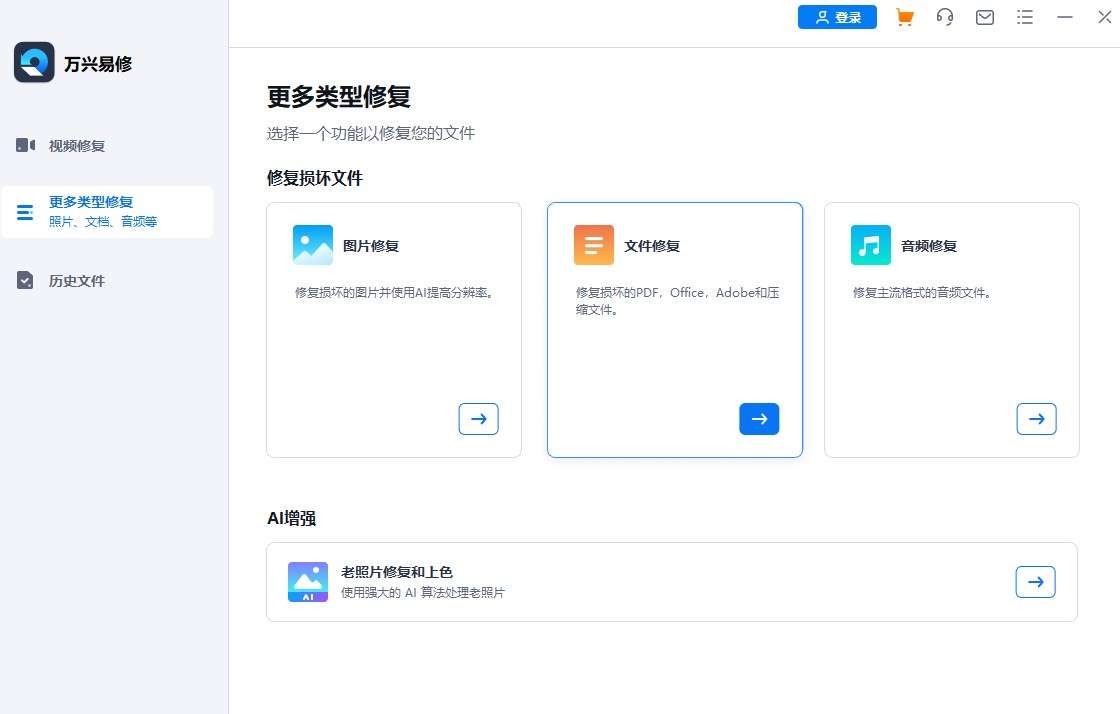
Task: Select 更多类型修复 sidebar item
Action: (x=107, y=212)
